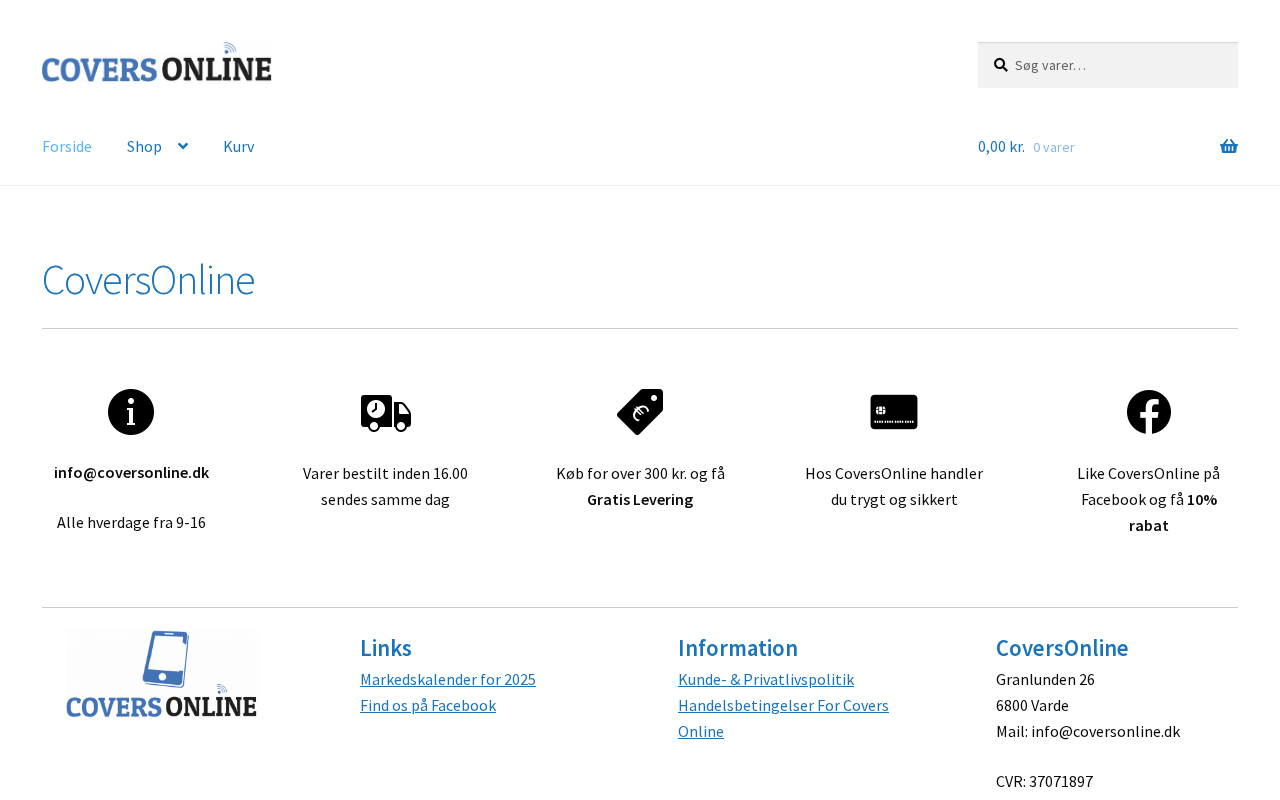Open Handelsbetingelser For Covers Online link
This screenshot has height=800, width=1280.
783,706
